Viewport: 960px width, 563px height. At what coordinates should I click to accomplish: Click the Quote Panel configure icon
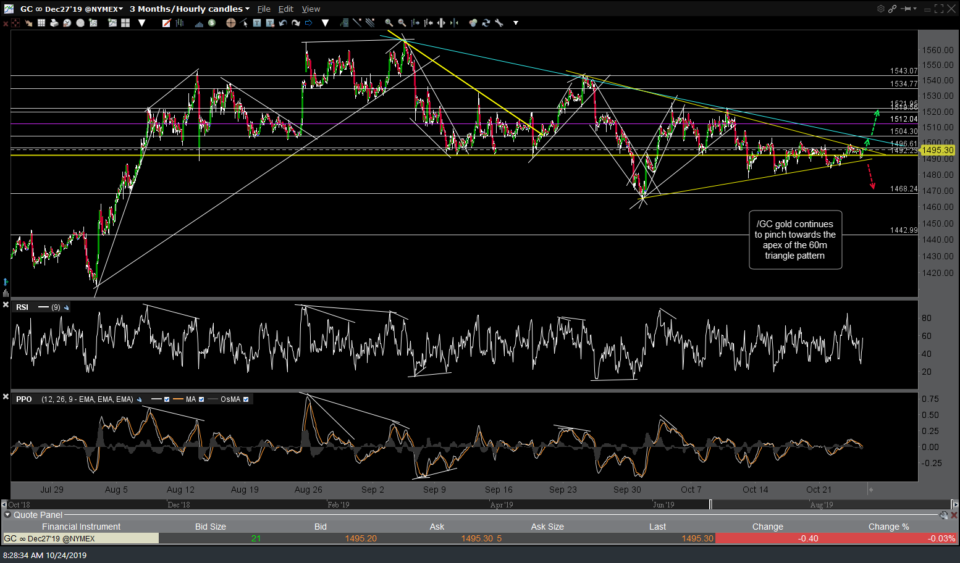click(945, 515)
